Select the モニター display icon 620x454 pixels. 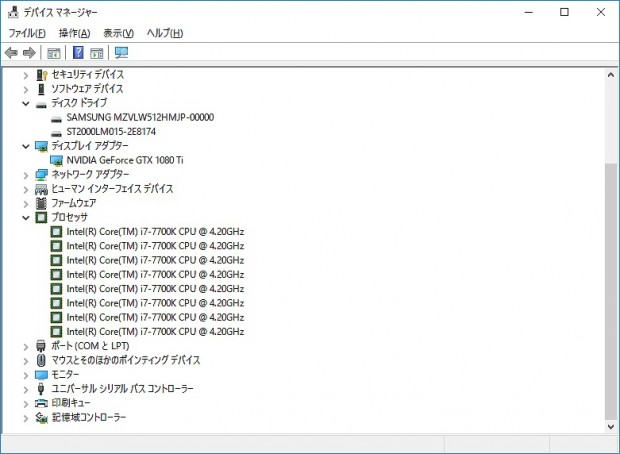[x=41, y=375]
